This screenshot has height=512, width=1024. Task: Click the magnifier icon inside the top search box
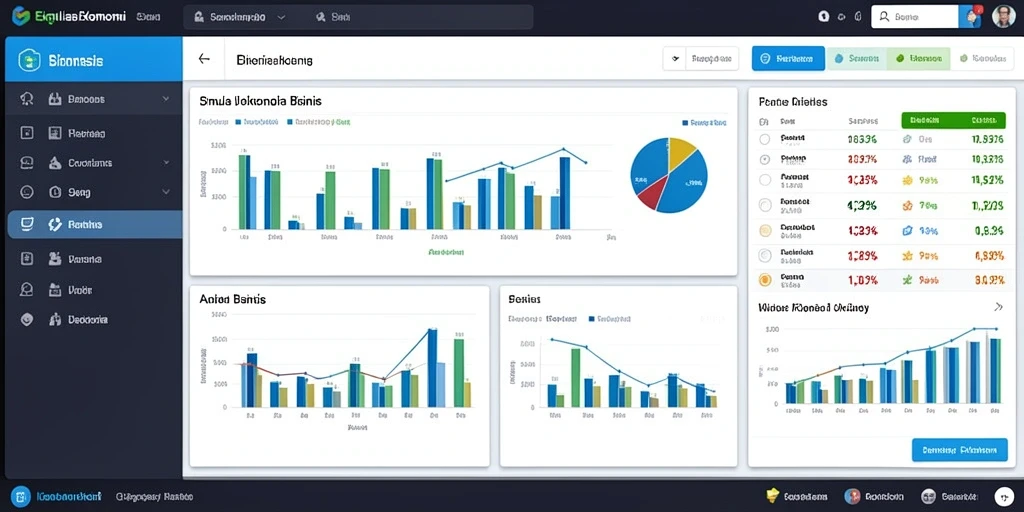(x=884, y=17)
